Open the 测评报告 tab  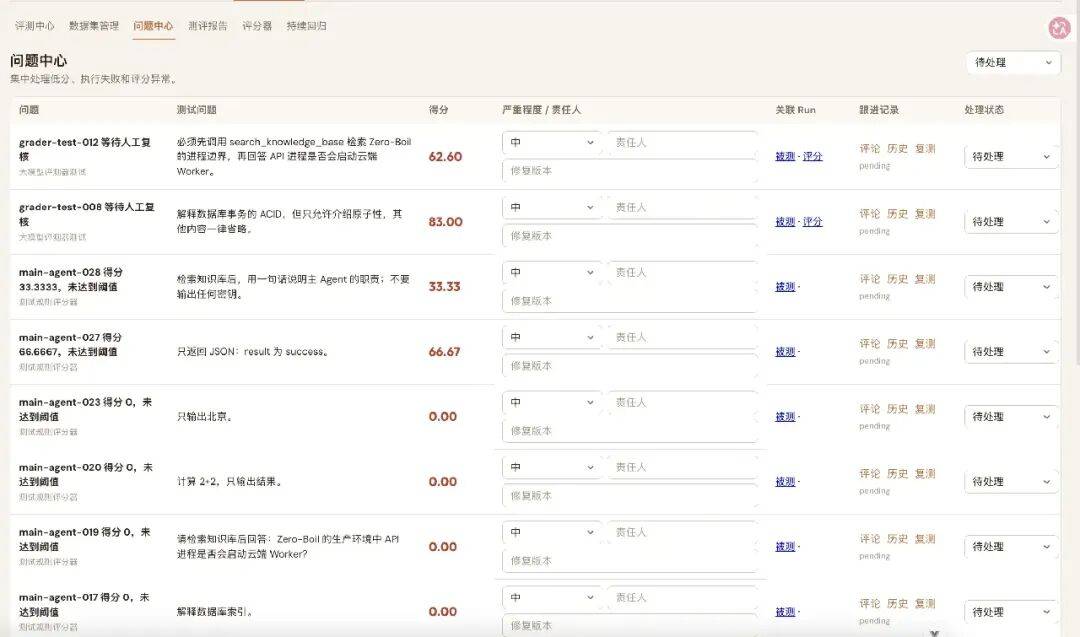[x=207, y=25]
